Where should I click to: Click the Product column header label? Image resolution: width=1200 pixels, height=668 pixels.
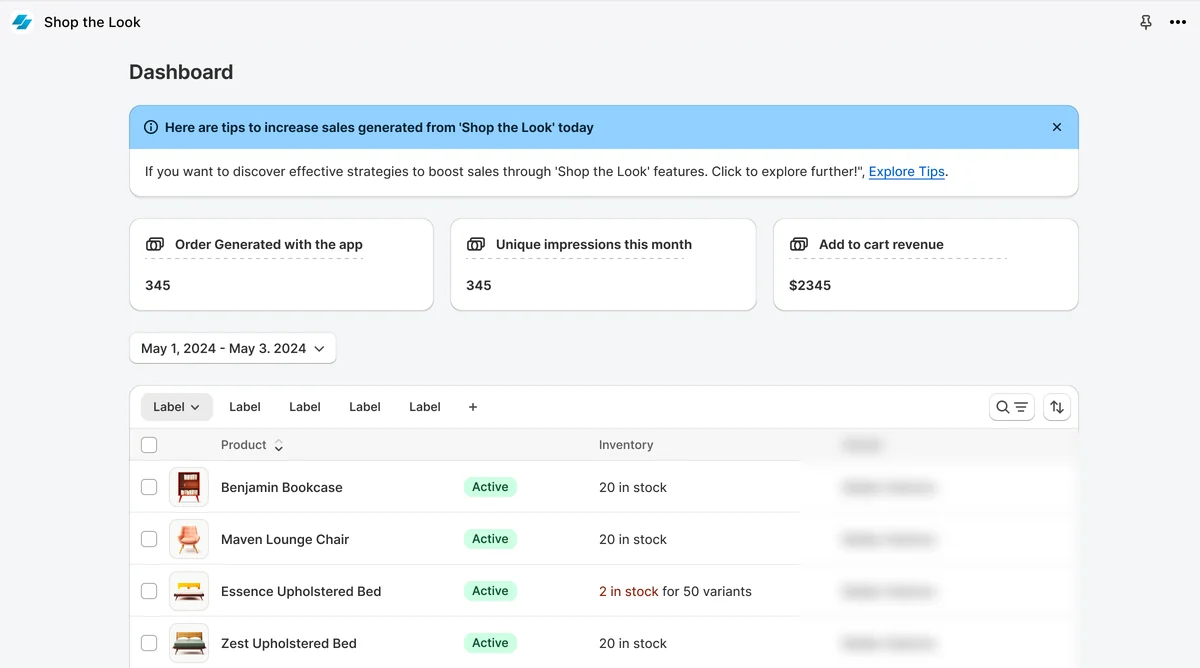[244, 445]
